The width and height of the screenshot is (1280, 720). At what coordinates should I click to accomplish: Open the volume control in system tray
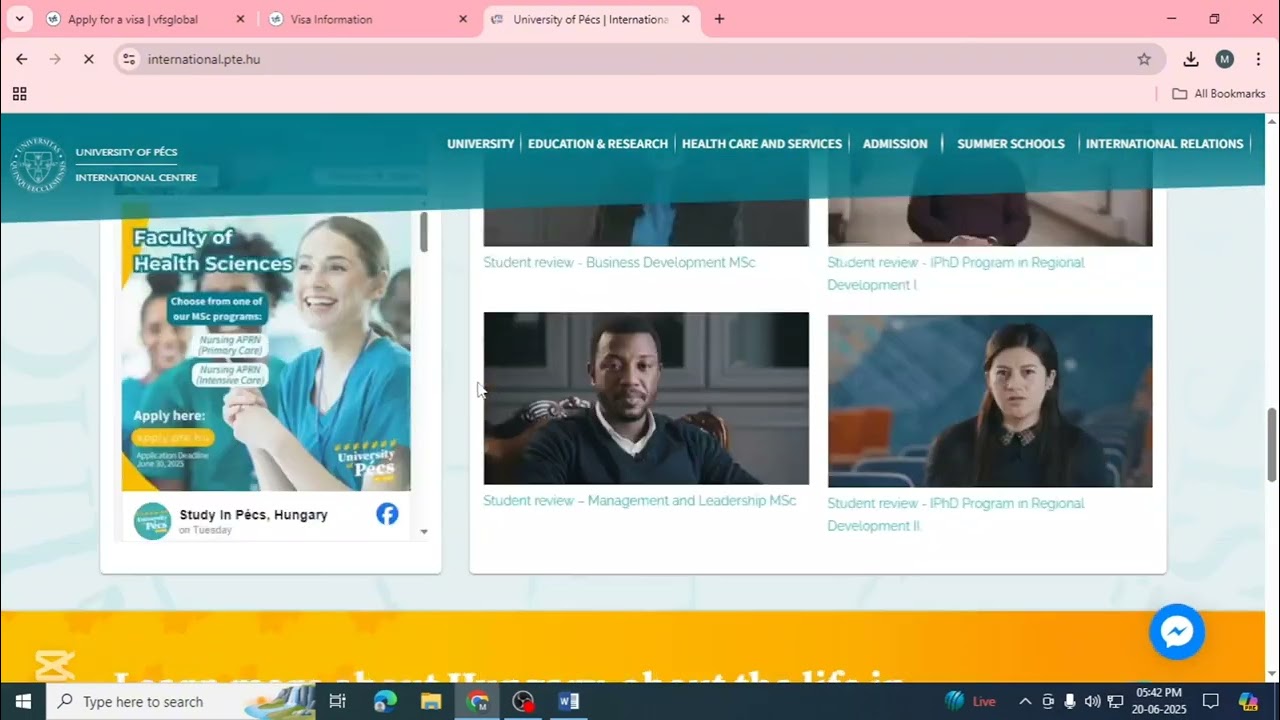pyautogui.click(x=1092, y=701)
